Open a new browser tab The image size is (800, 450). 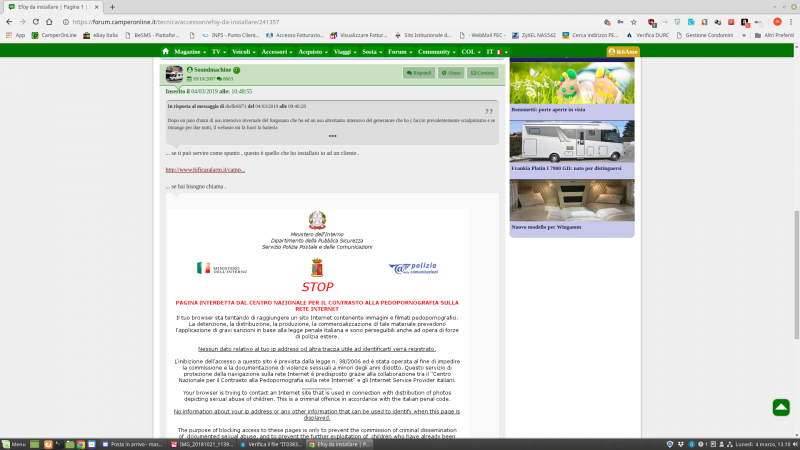click(112, 7)
